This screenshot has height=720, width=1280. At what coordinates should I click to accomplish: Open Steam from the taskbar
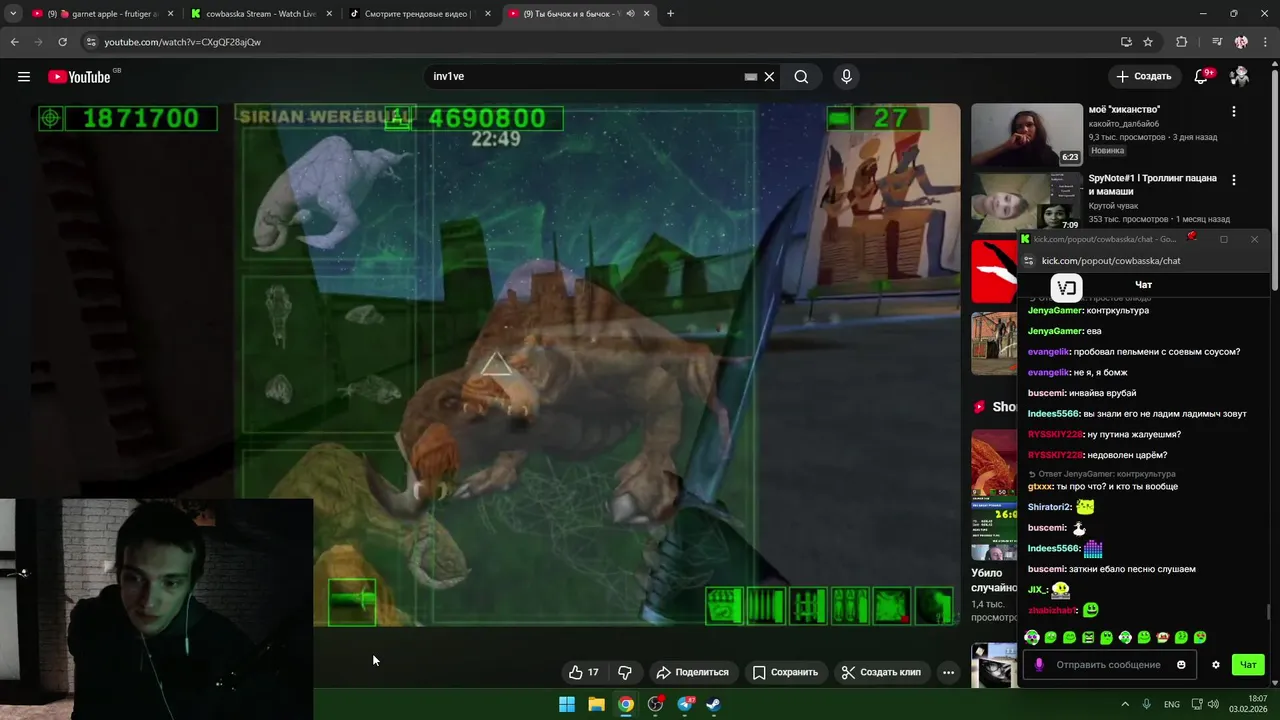(713, 704)
